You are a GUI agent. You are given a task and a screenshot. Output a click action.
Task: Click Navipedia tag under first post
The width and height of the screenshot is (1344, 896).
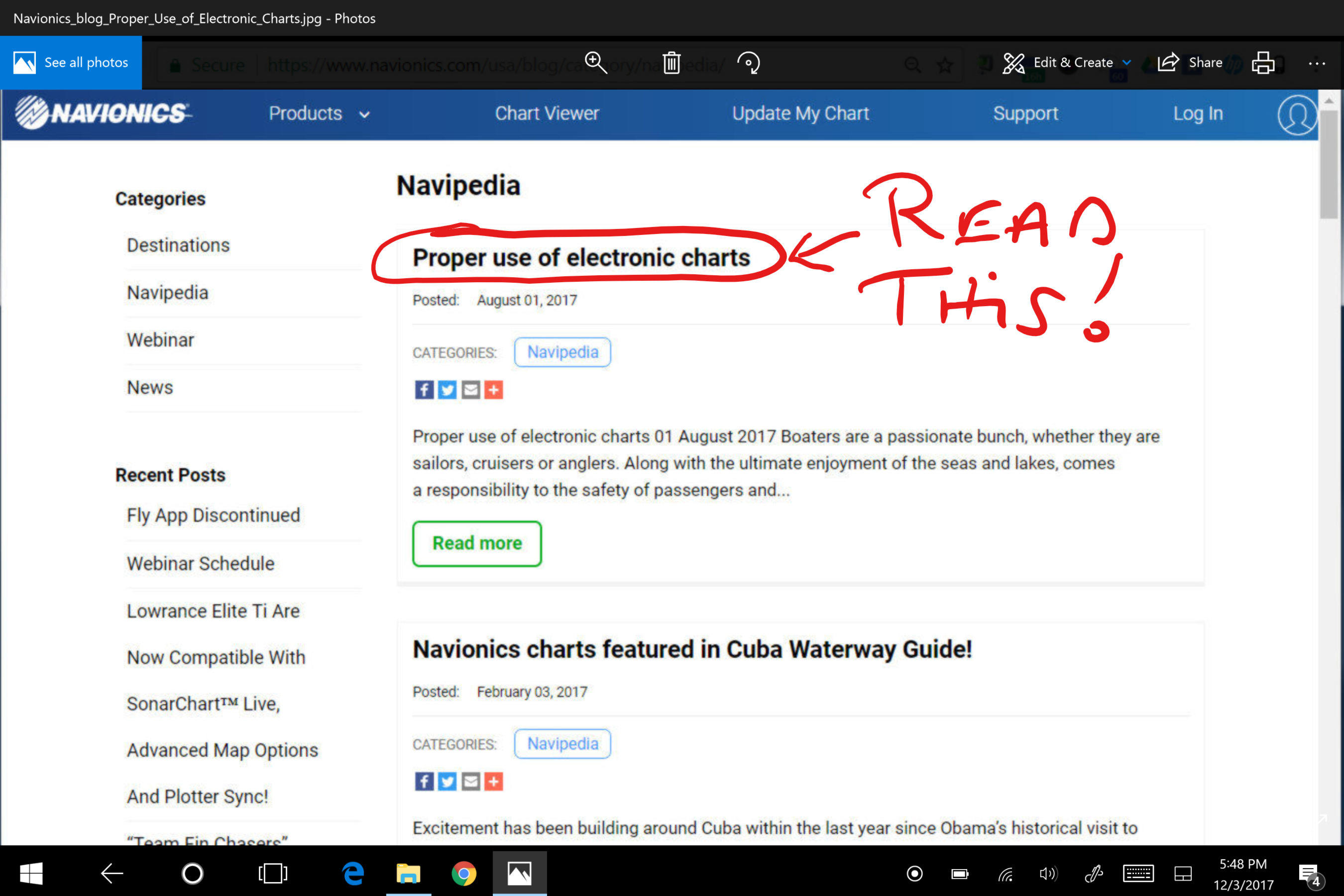562,352
